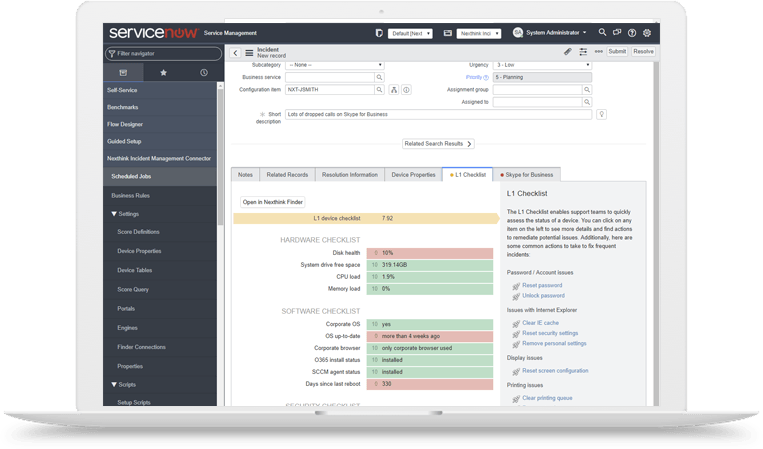Click the attachments paperclip icon
Screen dimensions: 763x449
pyautogui.click(x=567, y=52)
